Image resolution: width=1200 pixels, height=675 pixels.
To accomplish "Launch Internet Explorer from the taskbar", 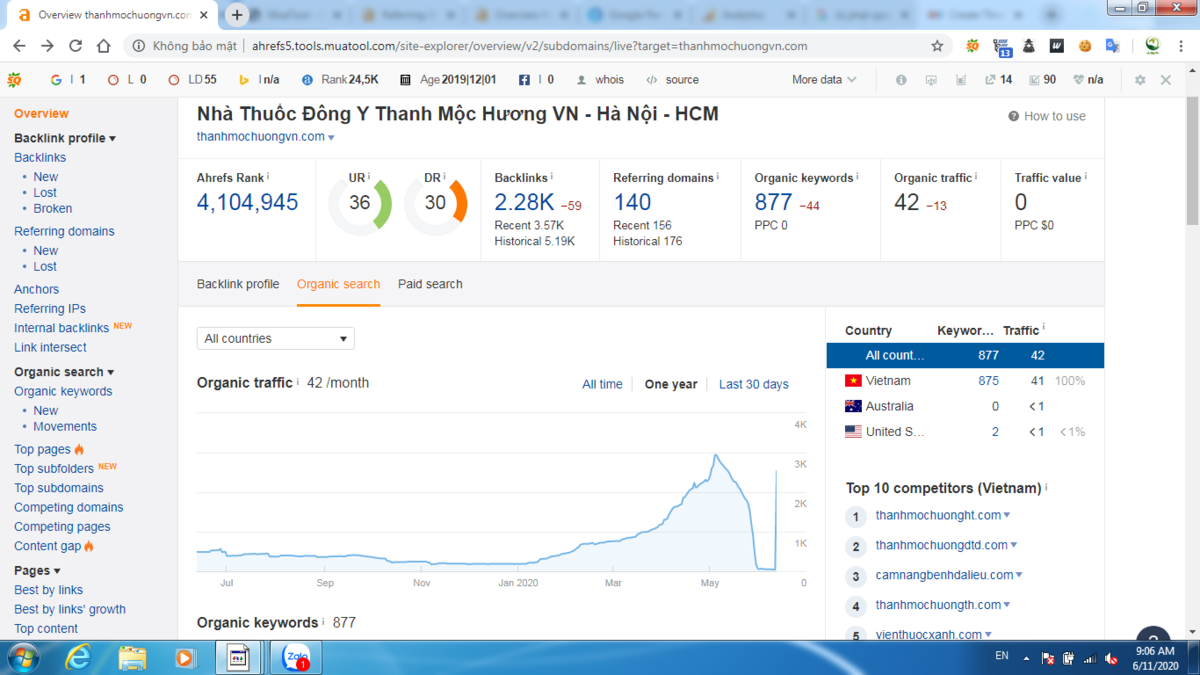I will click(x=78, y=658).
